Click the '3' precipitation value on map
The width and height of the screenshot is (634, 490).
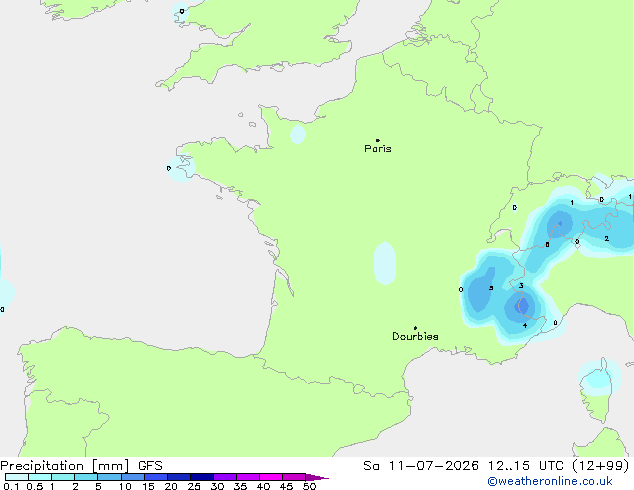tap(521, 286)
